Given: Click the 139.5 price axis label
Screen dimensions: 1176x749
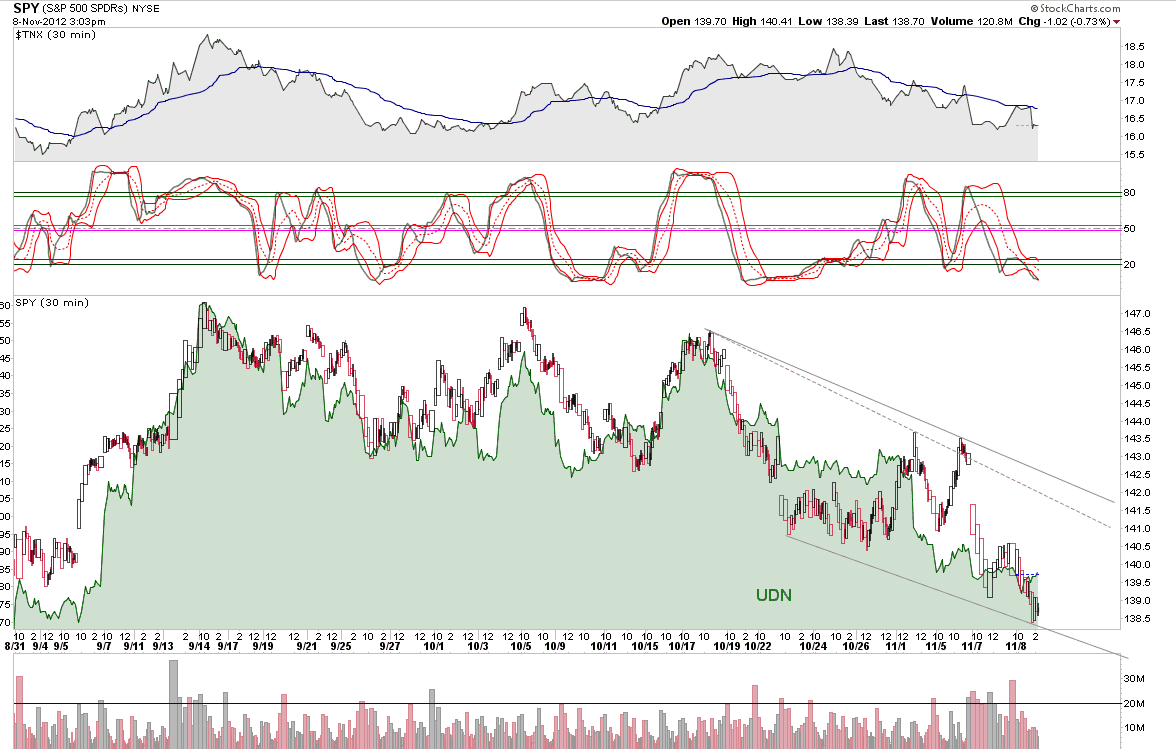Looking at the screenshot, I should pos(1137,583).
